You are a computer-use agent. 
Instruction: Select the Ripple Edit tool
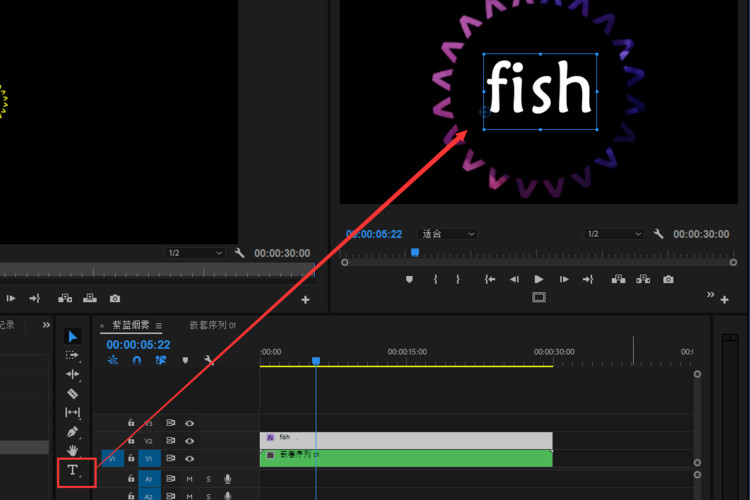point(72,374)
